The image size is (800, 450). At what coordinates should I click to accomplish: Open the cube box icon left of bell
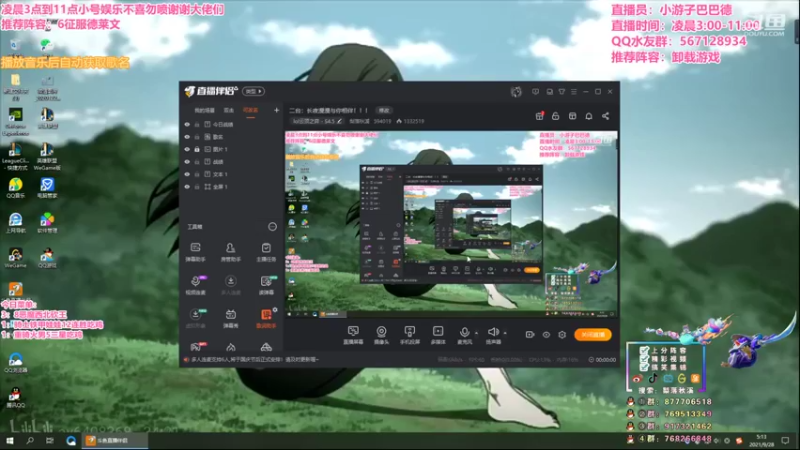click(x=572, y=116)
